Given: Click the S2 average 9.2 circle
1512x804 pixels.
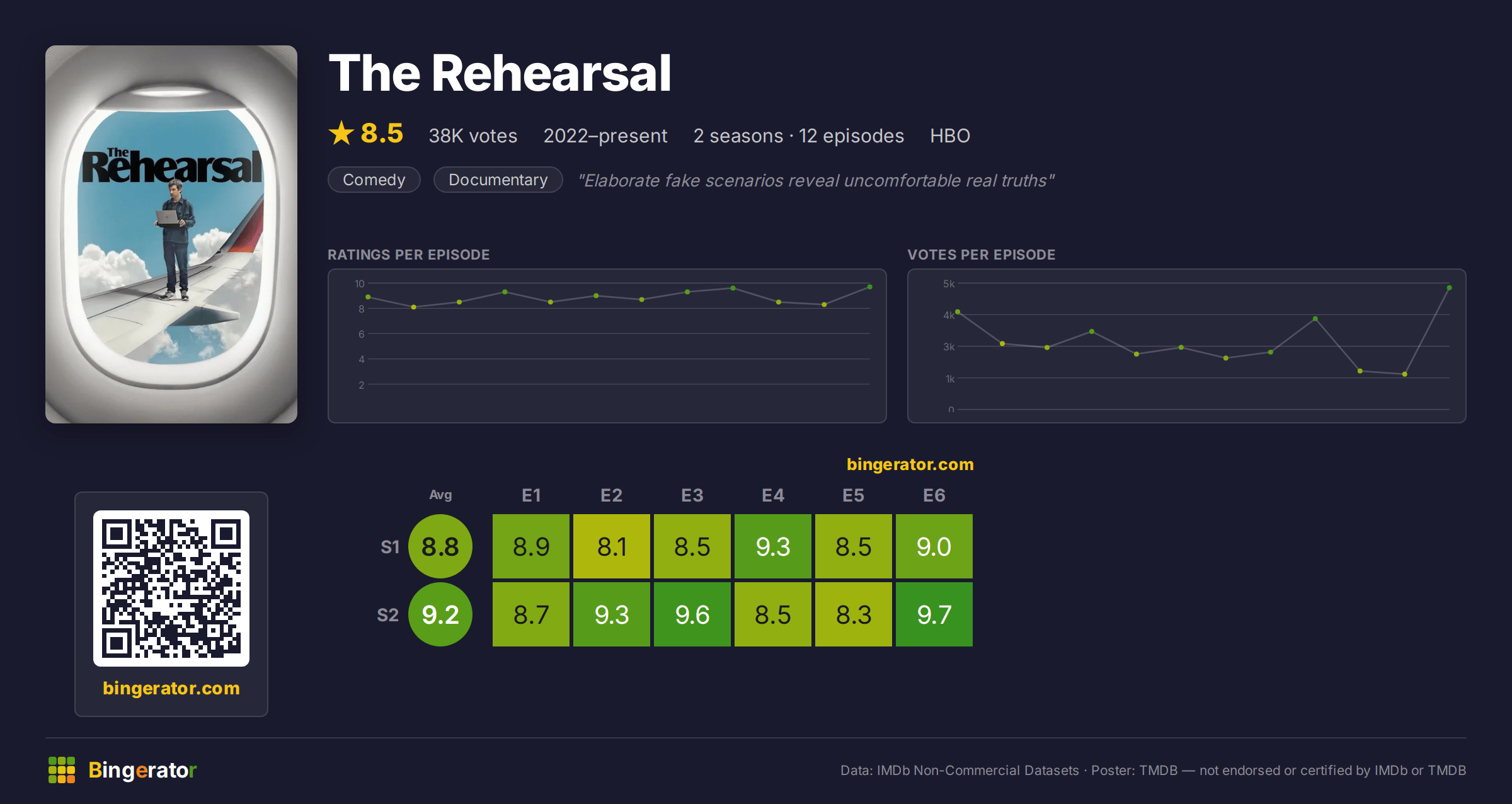Looking at the screenshot, I should (440, 614).
